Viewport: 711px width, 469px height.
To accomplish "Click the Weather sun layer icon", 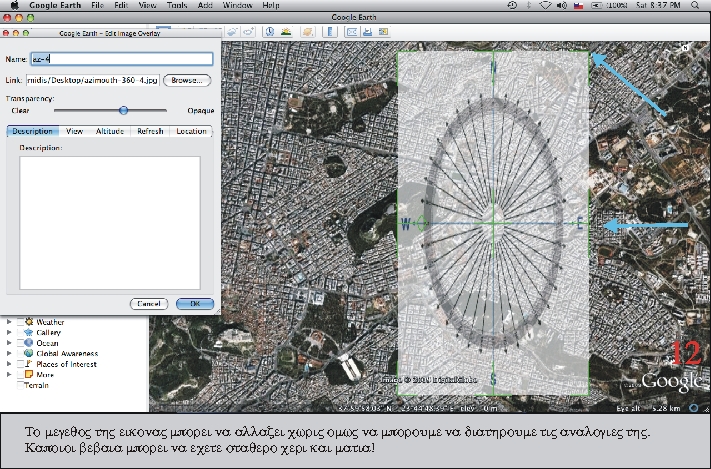I will click(x=29, y=322).
